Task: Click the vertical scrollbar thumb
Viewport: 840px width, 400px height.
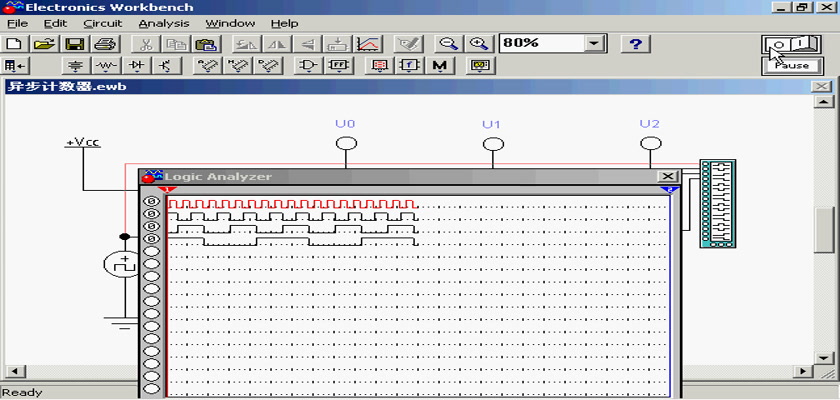Action: [825, 230]
